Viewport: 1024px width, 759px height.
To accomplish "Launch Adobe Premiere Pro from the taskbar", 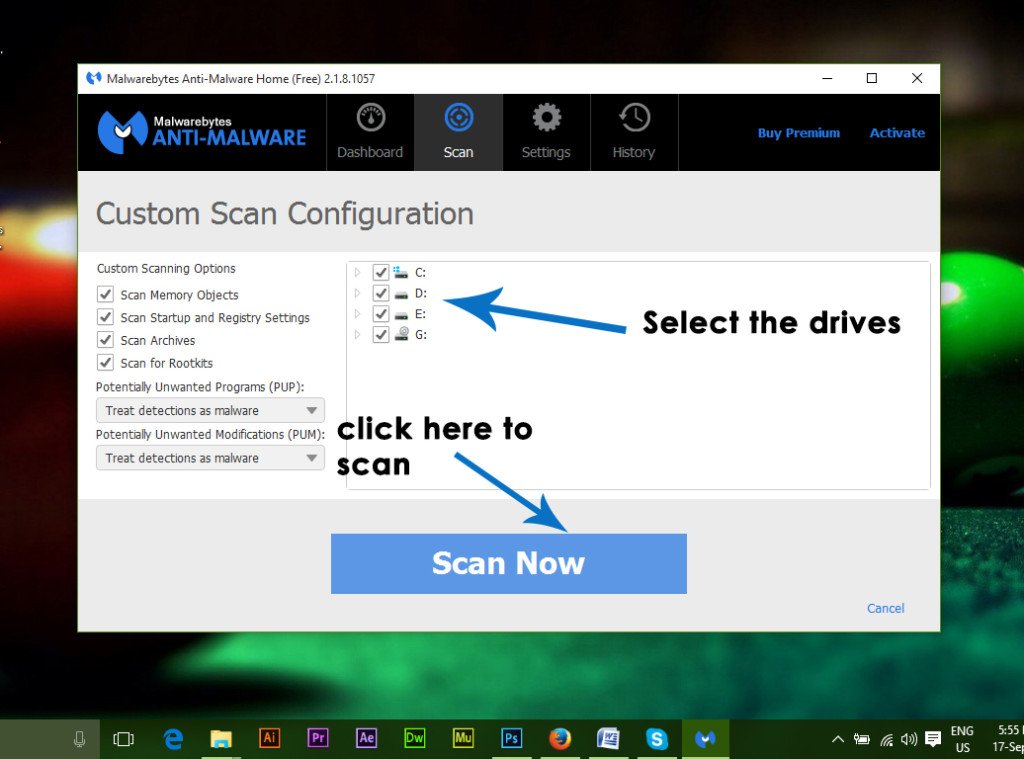I will tap(318, 738).
